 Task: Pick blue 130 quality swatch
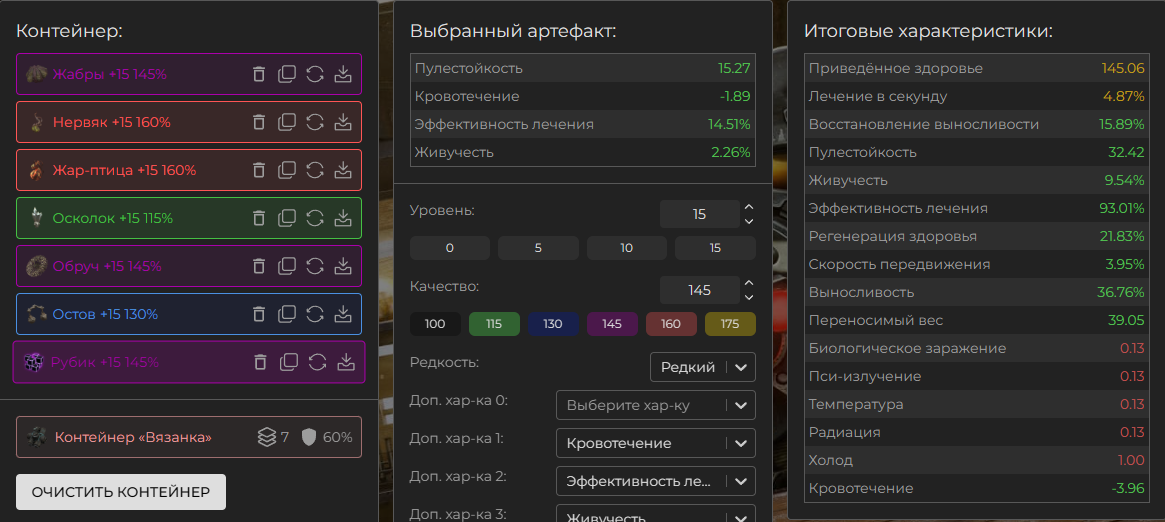[x=553, y=324]
